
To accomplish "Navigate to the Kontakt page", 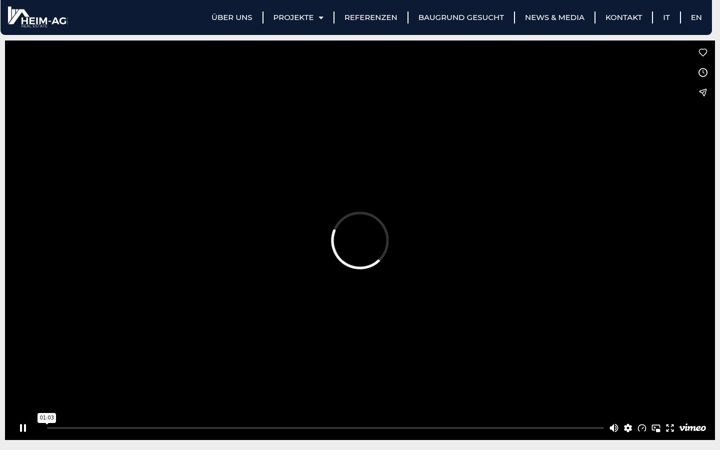I will (624, 17).
